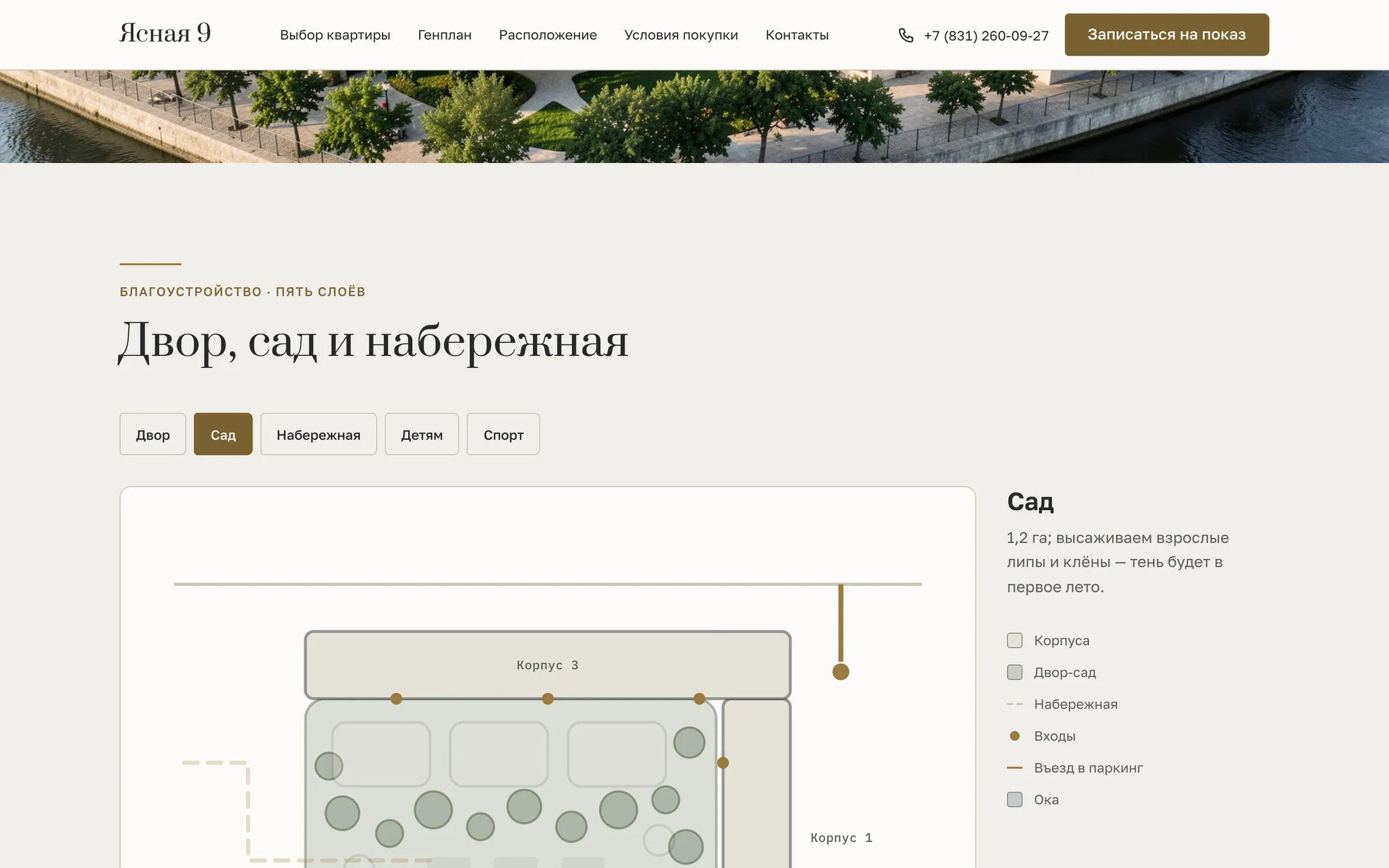
Task: Click the Корпуса legend swatch
Action: click(x=1015, y=641)
